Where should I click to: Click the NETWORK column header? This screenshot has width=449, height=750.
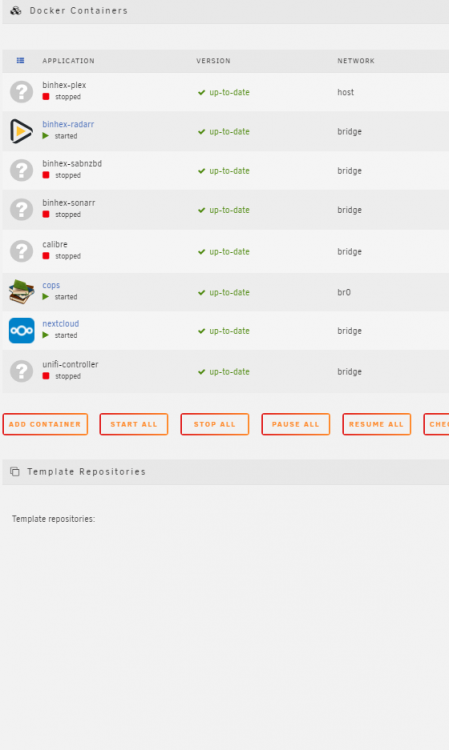pyautogui.click(x=356, y=61)
